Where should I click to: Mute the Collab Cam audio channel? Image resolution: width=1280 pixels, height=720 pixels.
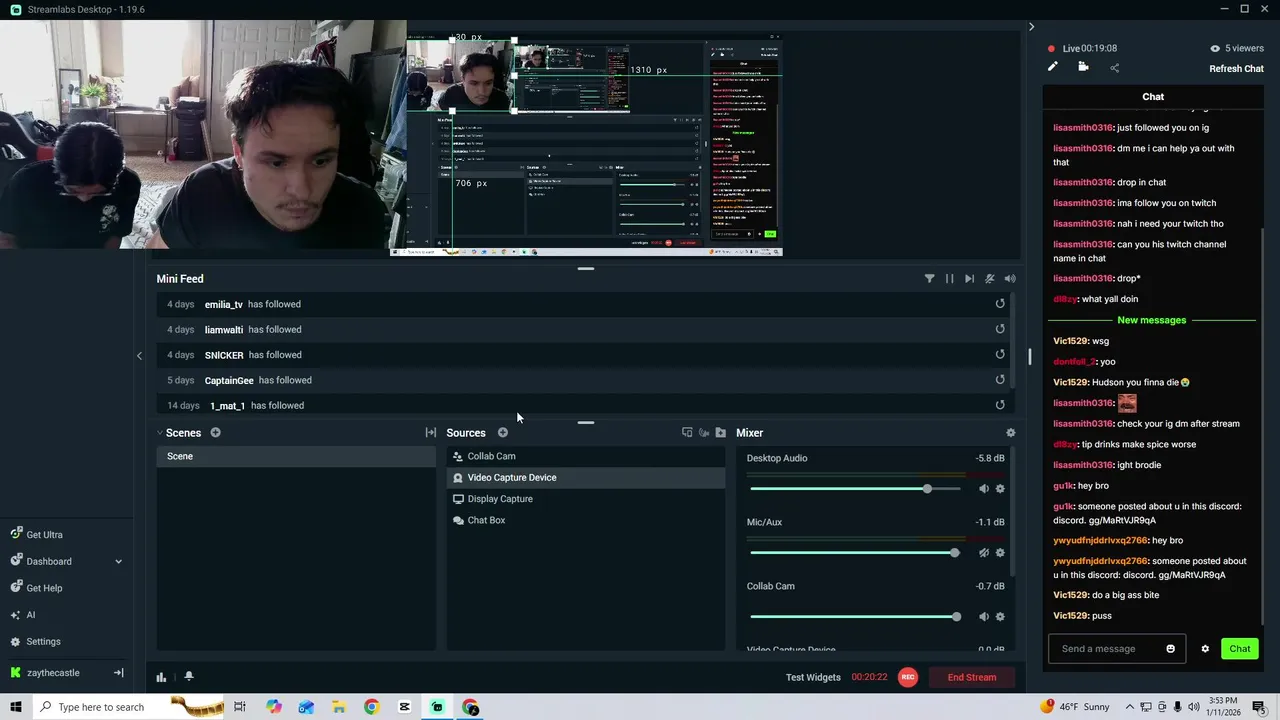984,617
